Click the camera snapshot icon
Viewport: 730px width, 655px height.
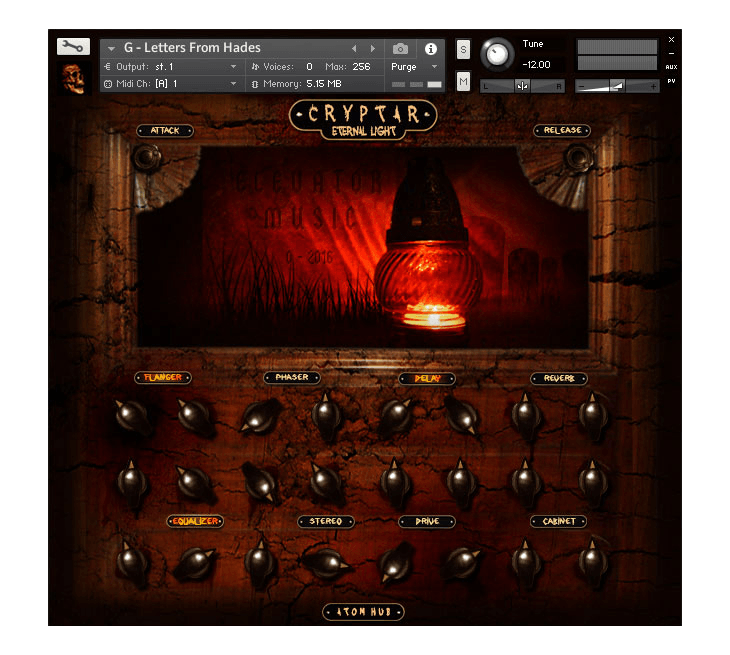click(x=400, y=48)
